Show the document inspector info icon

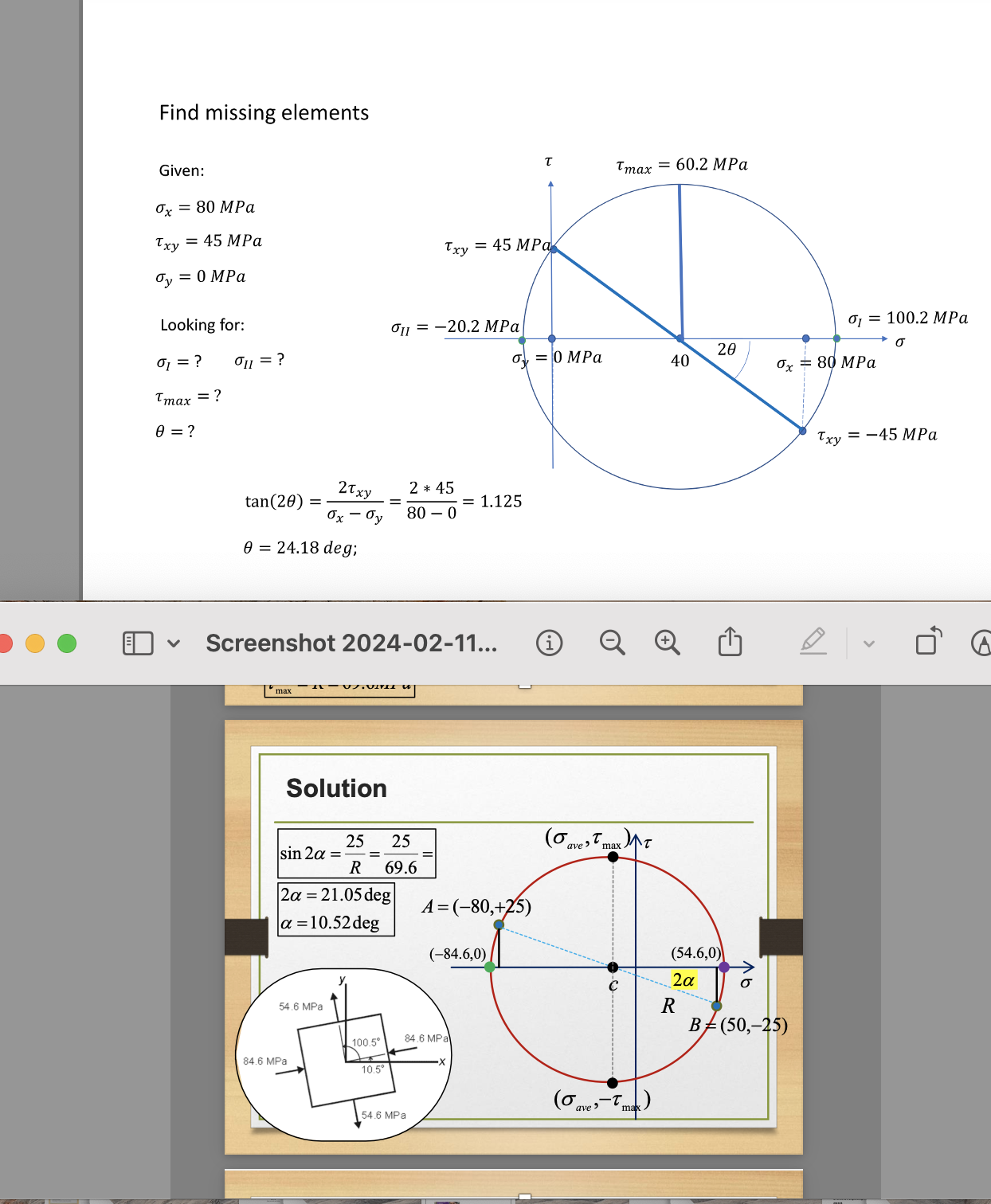tap(551, 643)
